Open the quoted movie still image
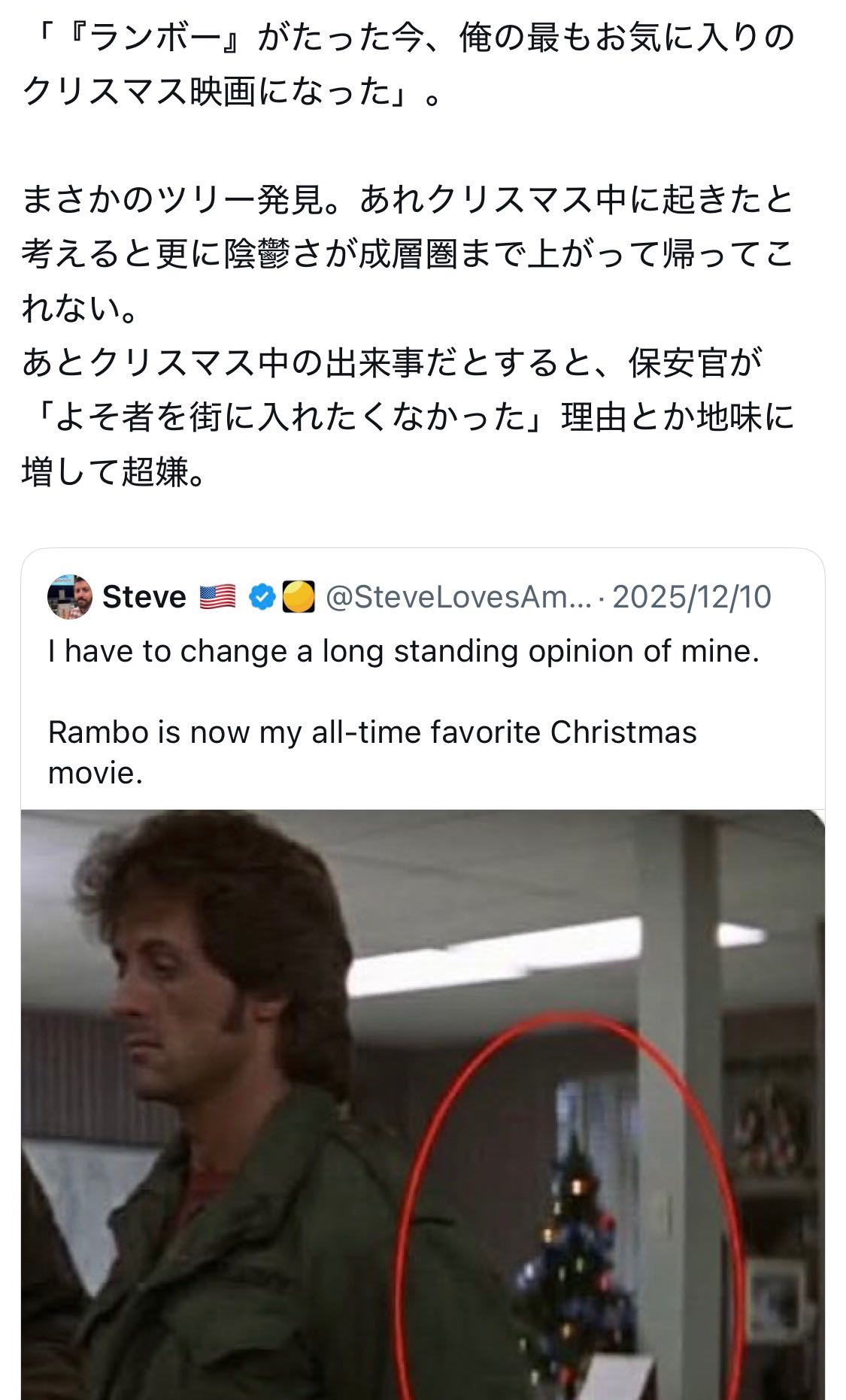 click(x=423, y=1105)
